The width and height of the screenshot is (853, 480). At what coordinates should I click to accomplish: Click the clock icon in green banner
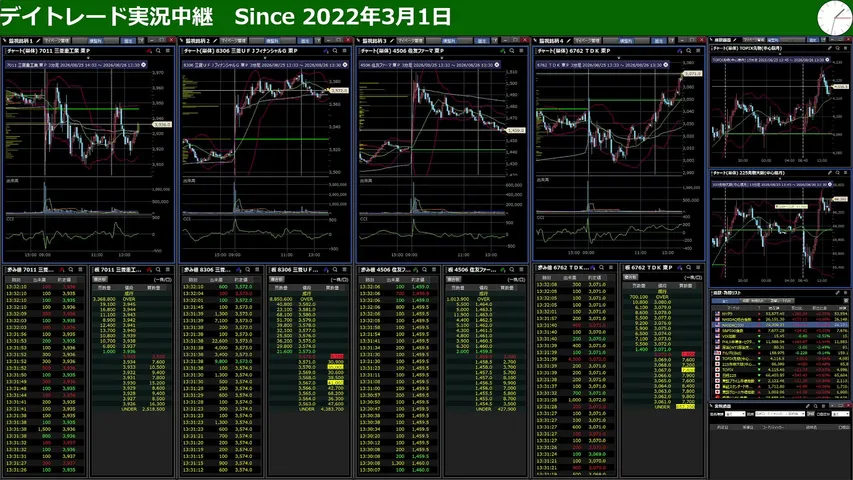pyautogui.click(x=834, y=18)
